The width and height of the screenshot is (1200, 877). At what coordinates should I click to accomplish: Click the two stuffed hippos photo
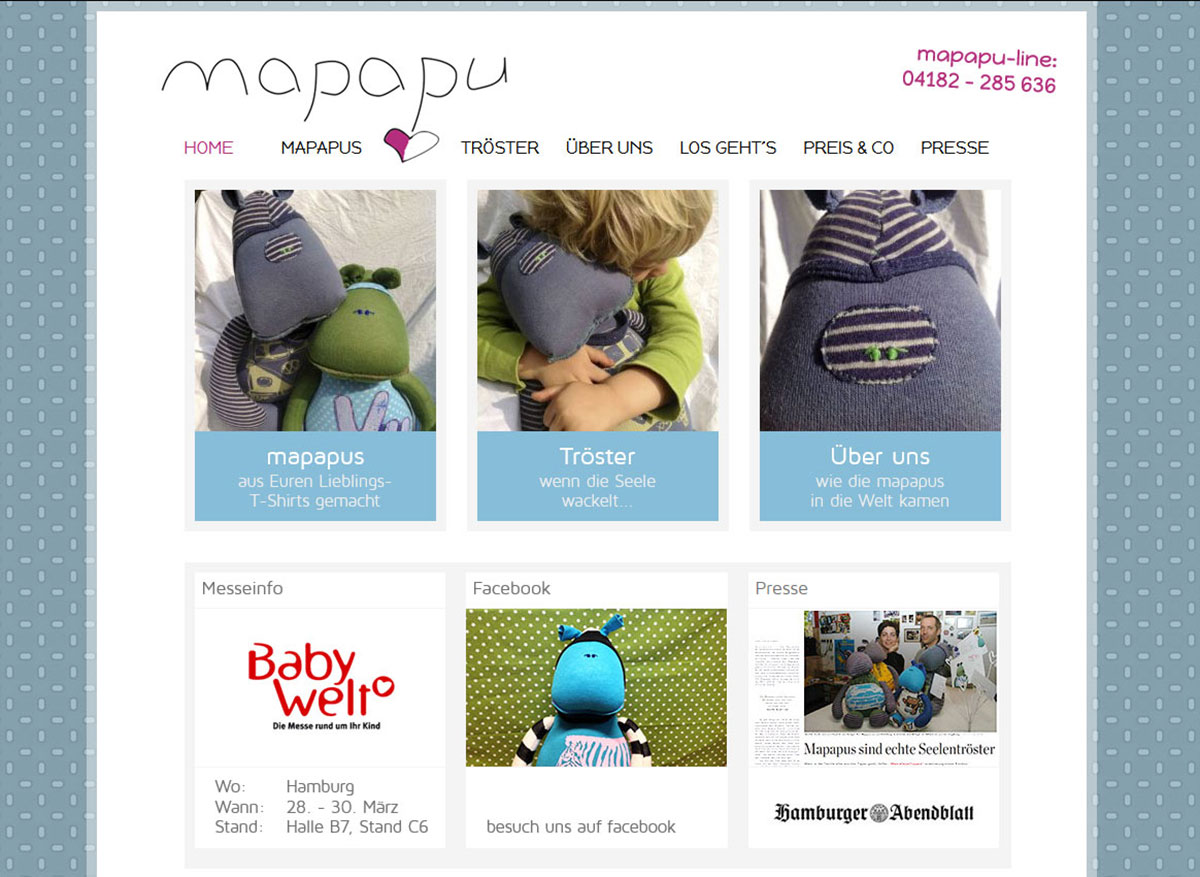(x=315, y=310)
